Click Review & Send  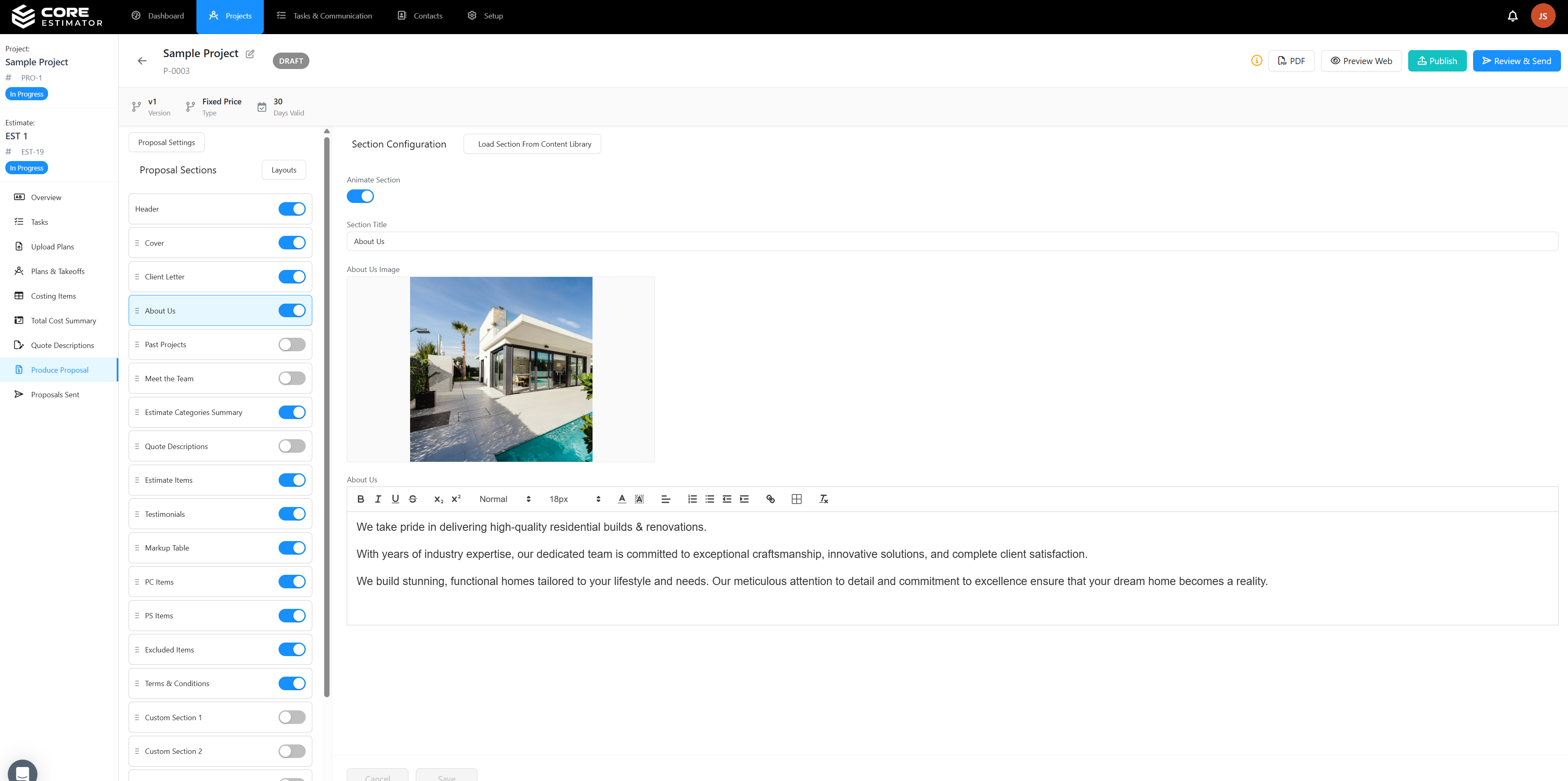(x=1516, y=61)
